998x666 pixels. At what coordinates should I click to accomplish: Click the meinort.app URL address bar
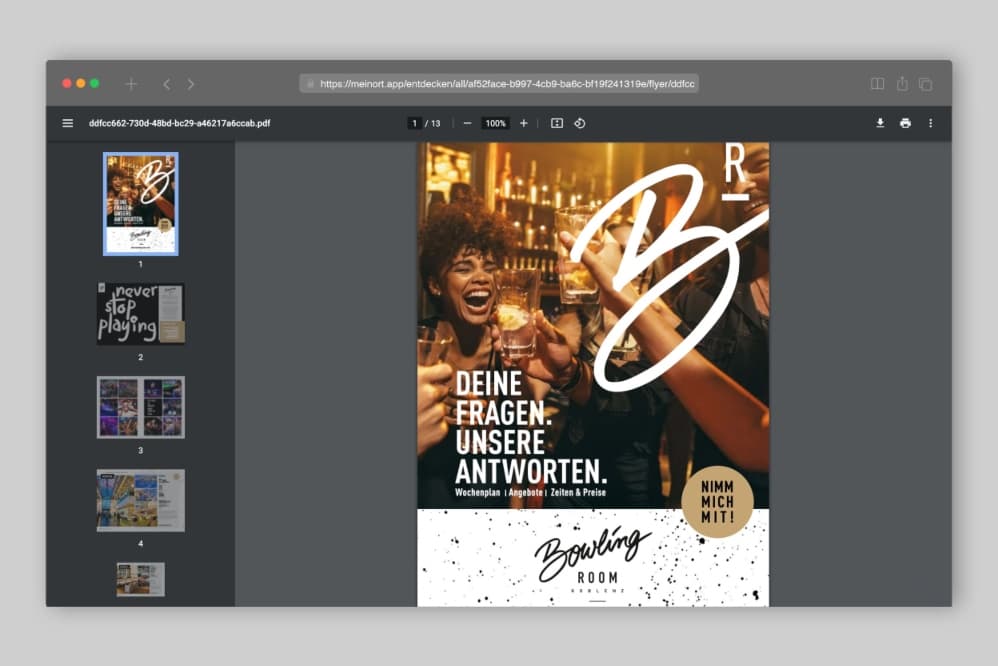(500, 84)
